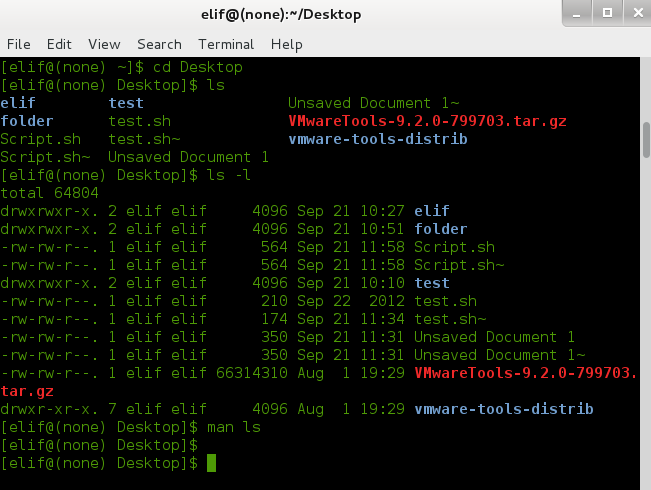Image resolution: width=651 pixels, height=490 pixels.
Task: Click 'folder' directory in ls -l listing
Action: pyautogui.click(x=441, y=229)
